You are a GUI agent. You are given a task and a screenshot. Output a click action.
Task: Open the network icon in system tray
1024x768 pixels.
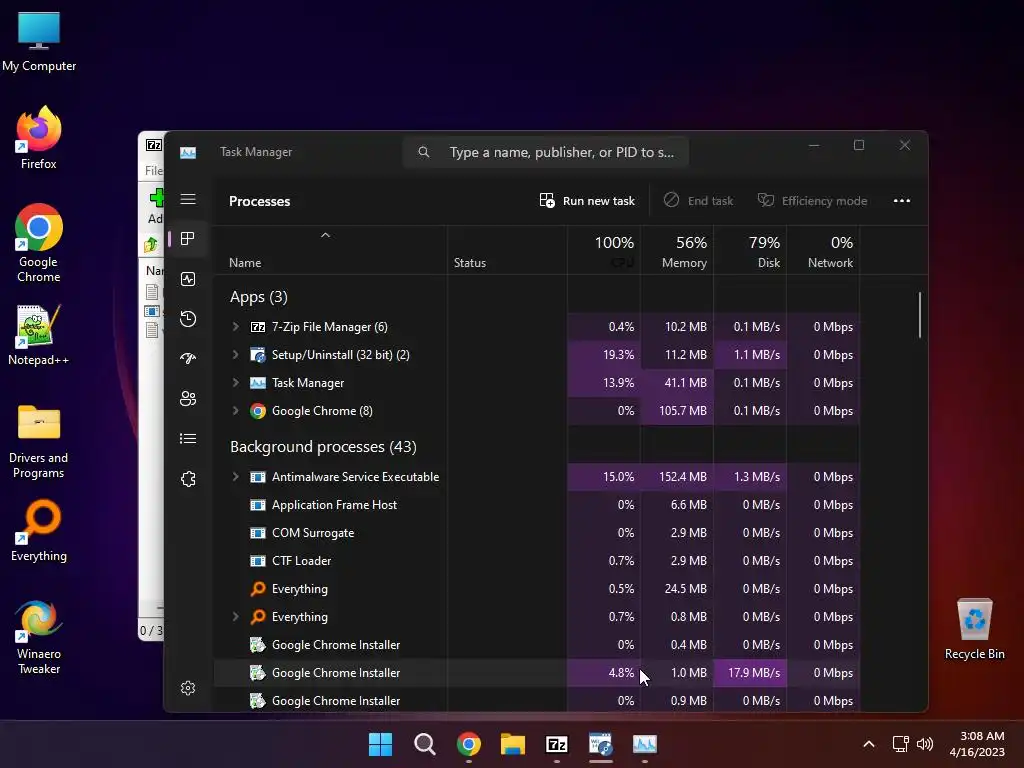[901, 744]
